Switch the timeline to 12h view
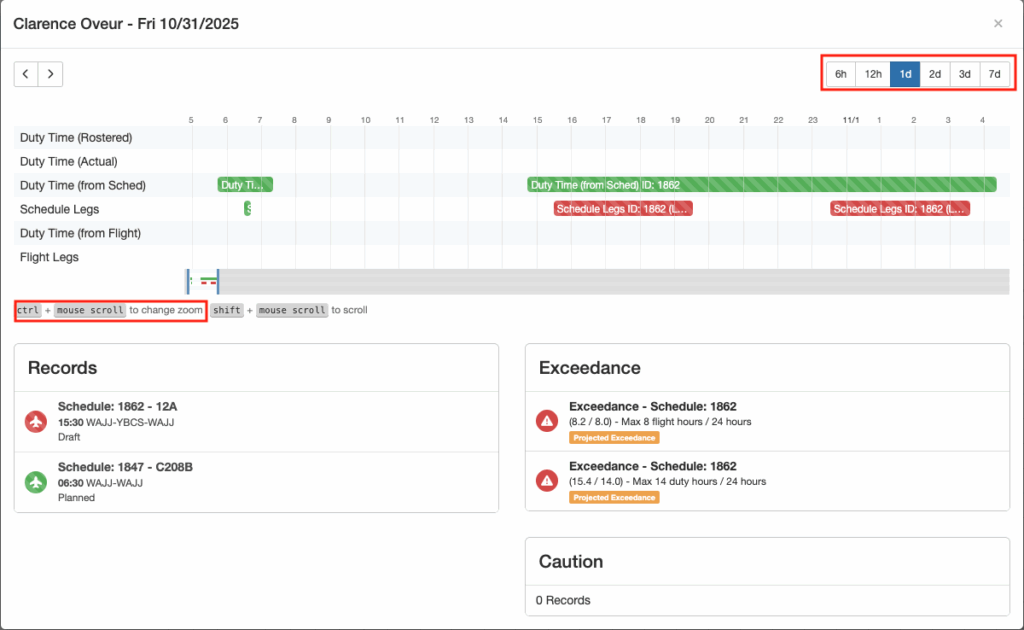Viewport: 1024px width, 630px height. (873, 74)
